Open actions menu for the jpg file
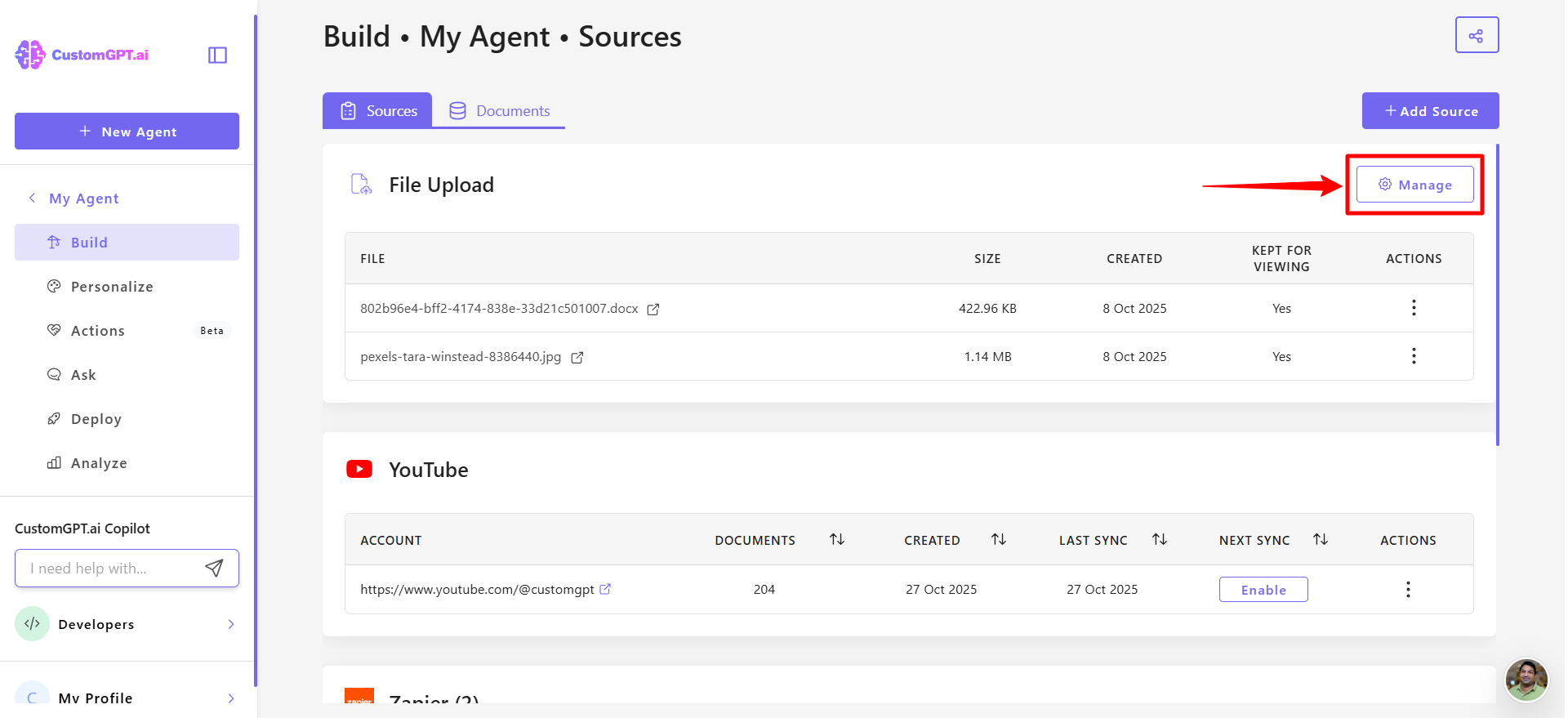Viewport: 1568px width, 718px height. pos(1413,356)
